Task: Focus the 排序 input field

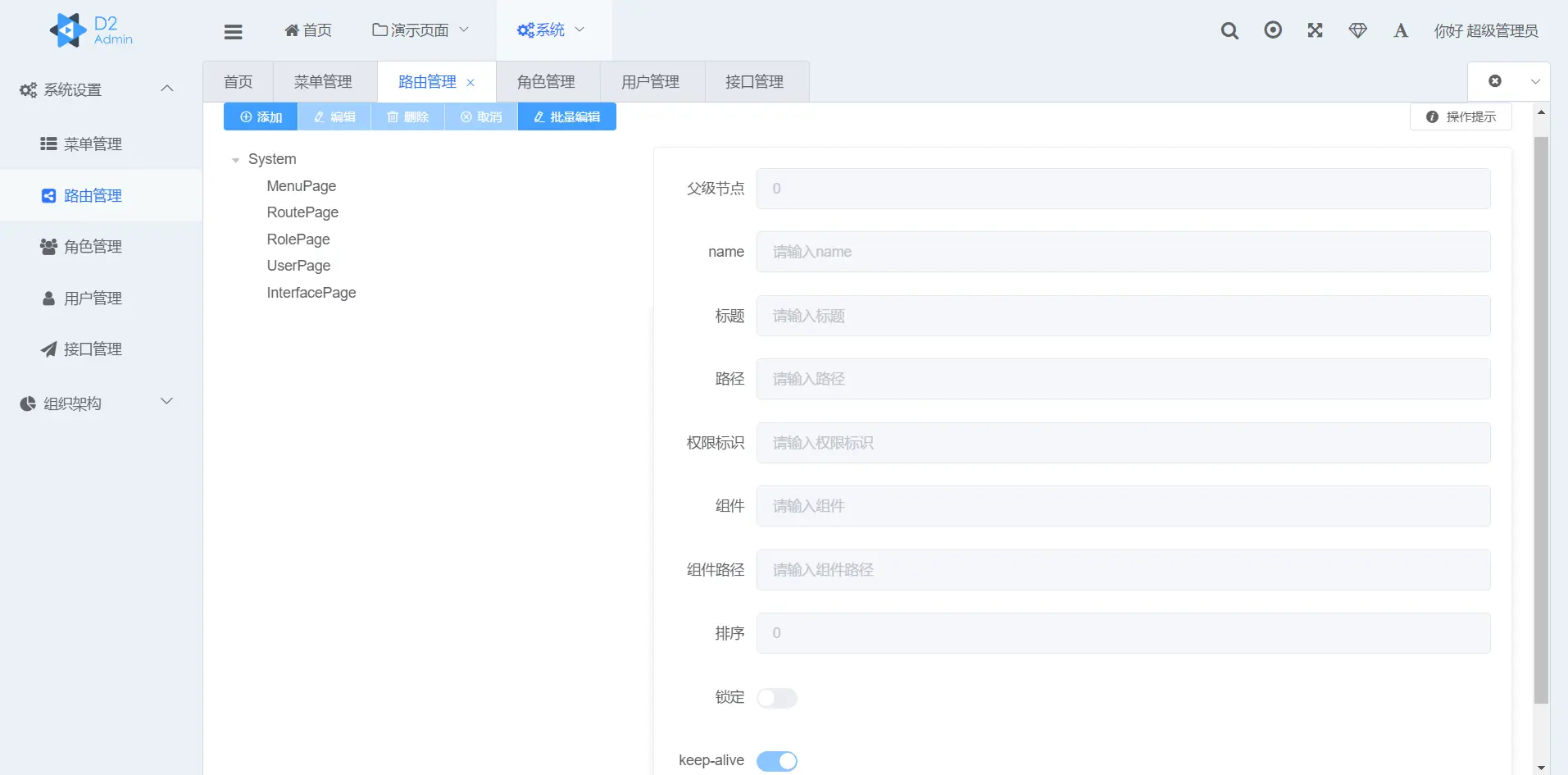Action: [x=1123, y=633]
